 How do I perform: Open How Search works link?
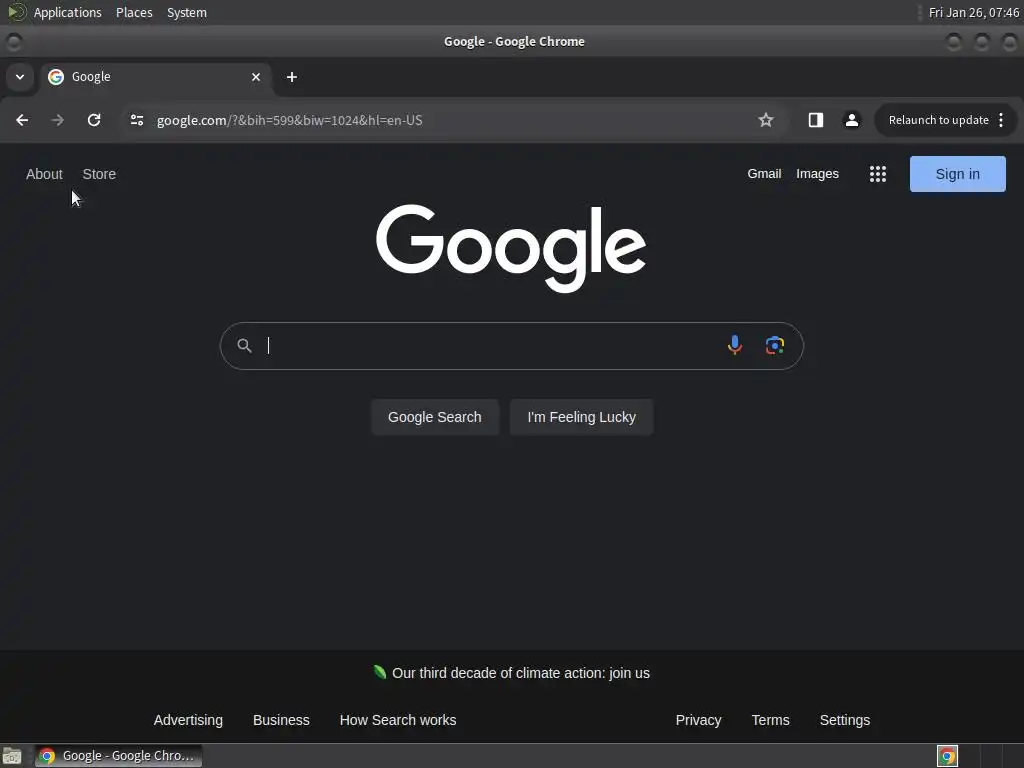tap(398, 720)
